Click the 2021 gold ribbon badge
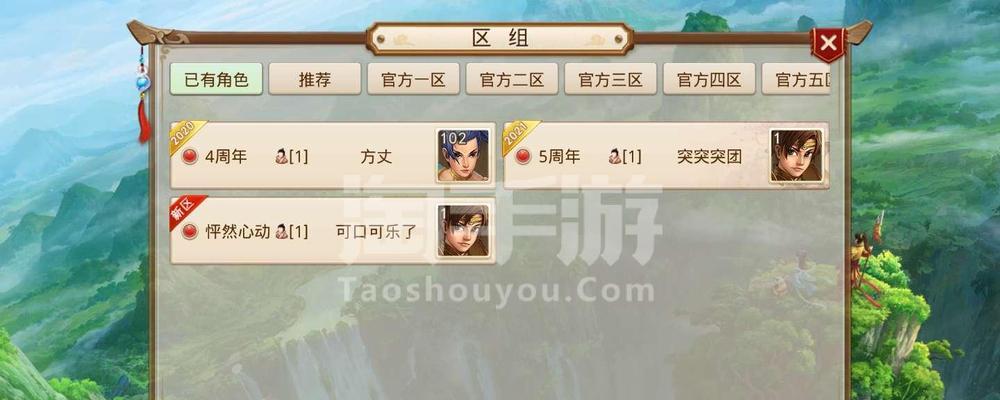Image resolution: width=1000 pixels, height=400 pixels. [518, 135]
